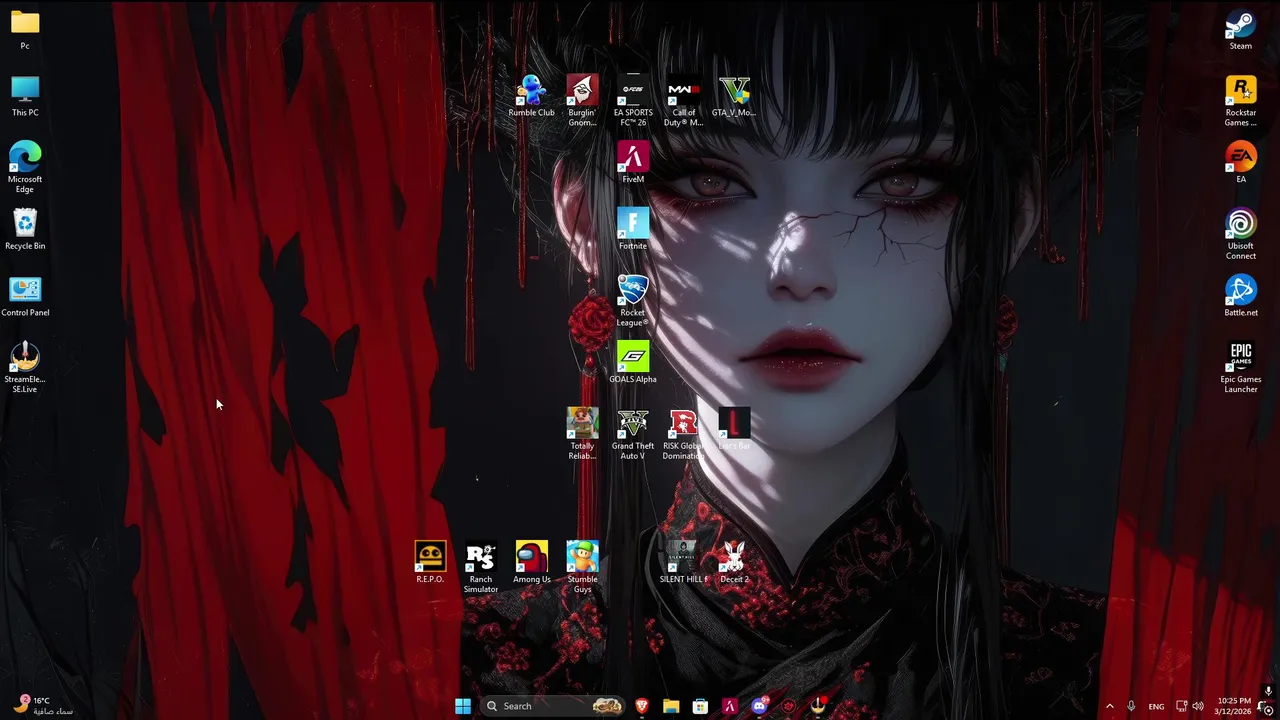The width and height of the screenshot is (1280, 720).
Task: Select the Pc folder on desktop
Action: click(x=25, y=30)
